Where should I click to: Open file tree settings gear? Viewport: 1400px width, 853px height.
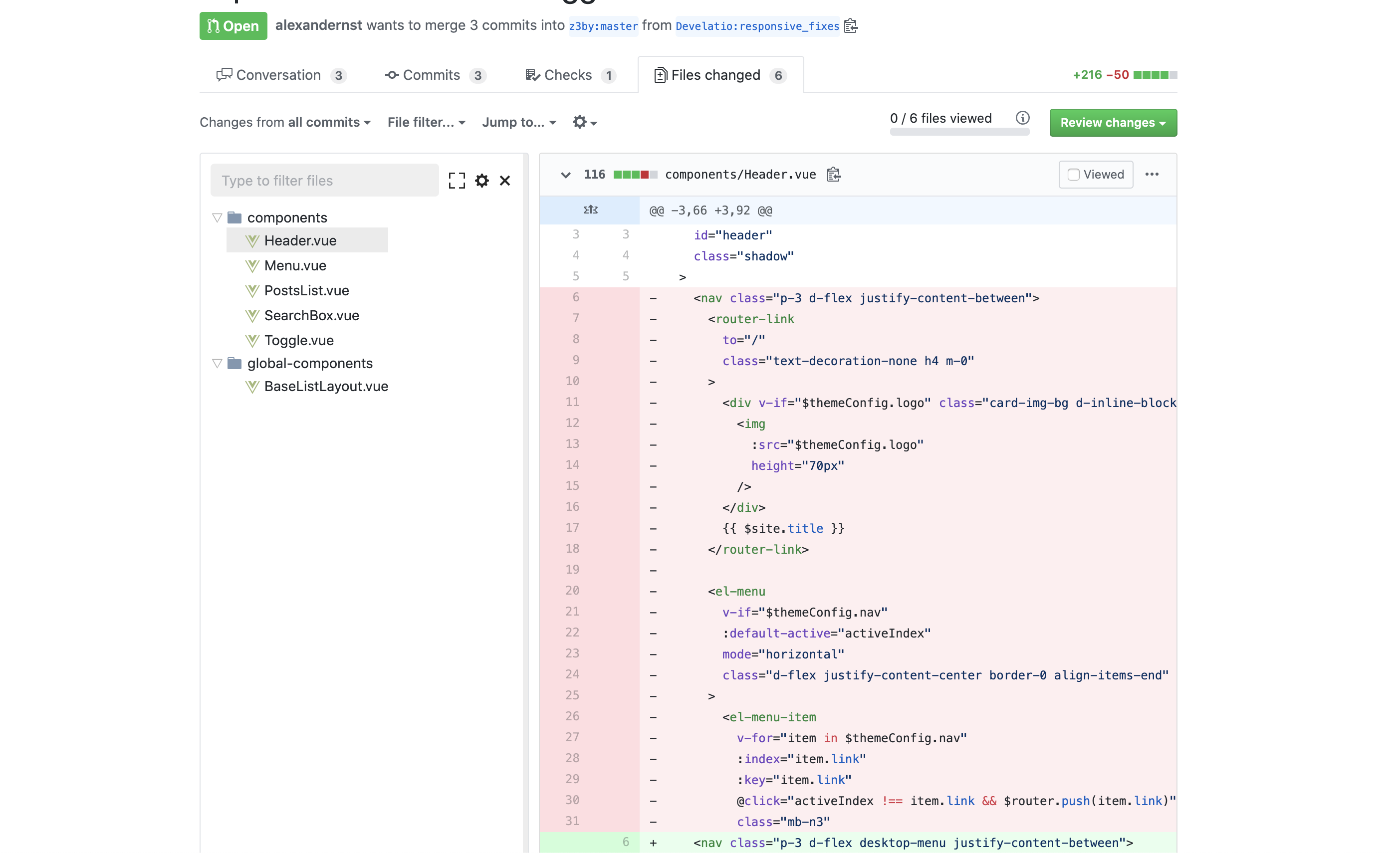(x=482, y=181)
